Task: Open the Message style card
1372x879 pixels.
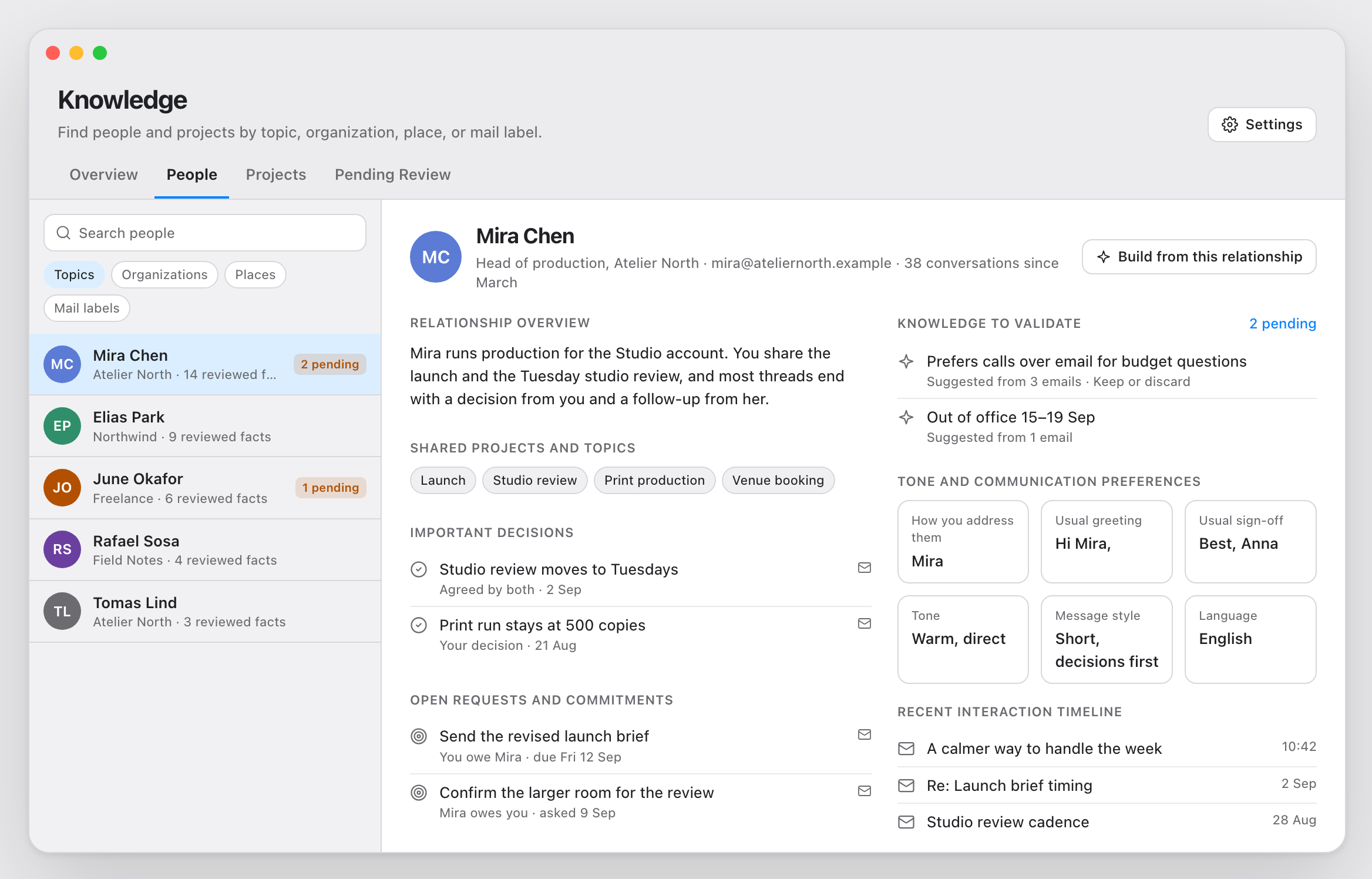Action: [x=1107, y=639]
